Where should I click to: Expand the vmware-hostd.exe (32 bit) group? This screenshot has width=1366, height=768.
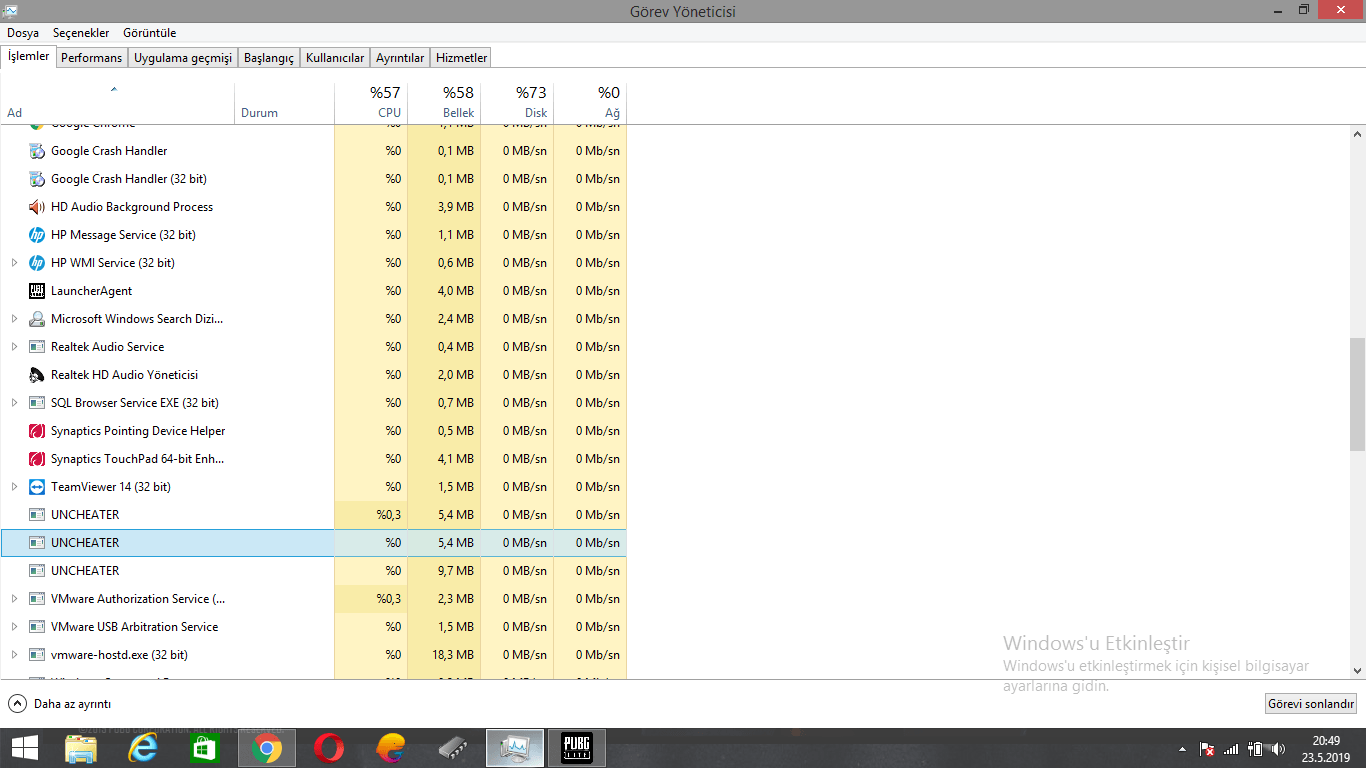(14, 655)
